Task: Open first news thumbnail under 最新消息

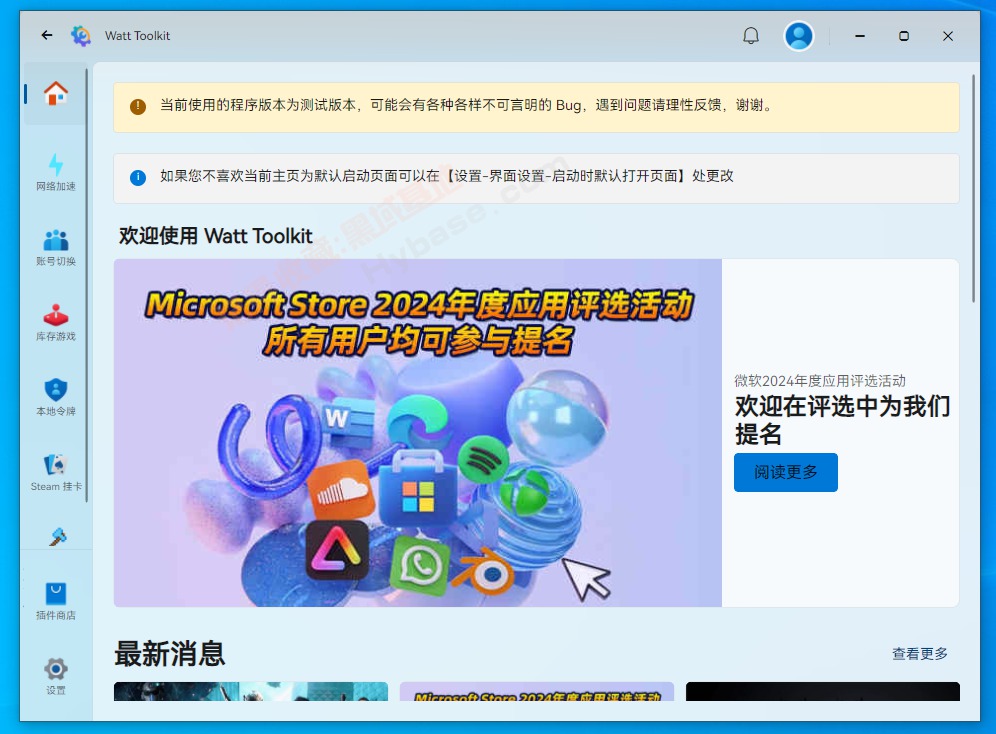Action: pyautogui.click(x=251, y=691)
